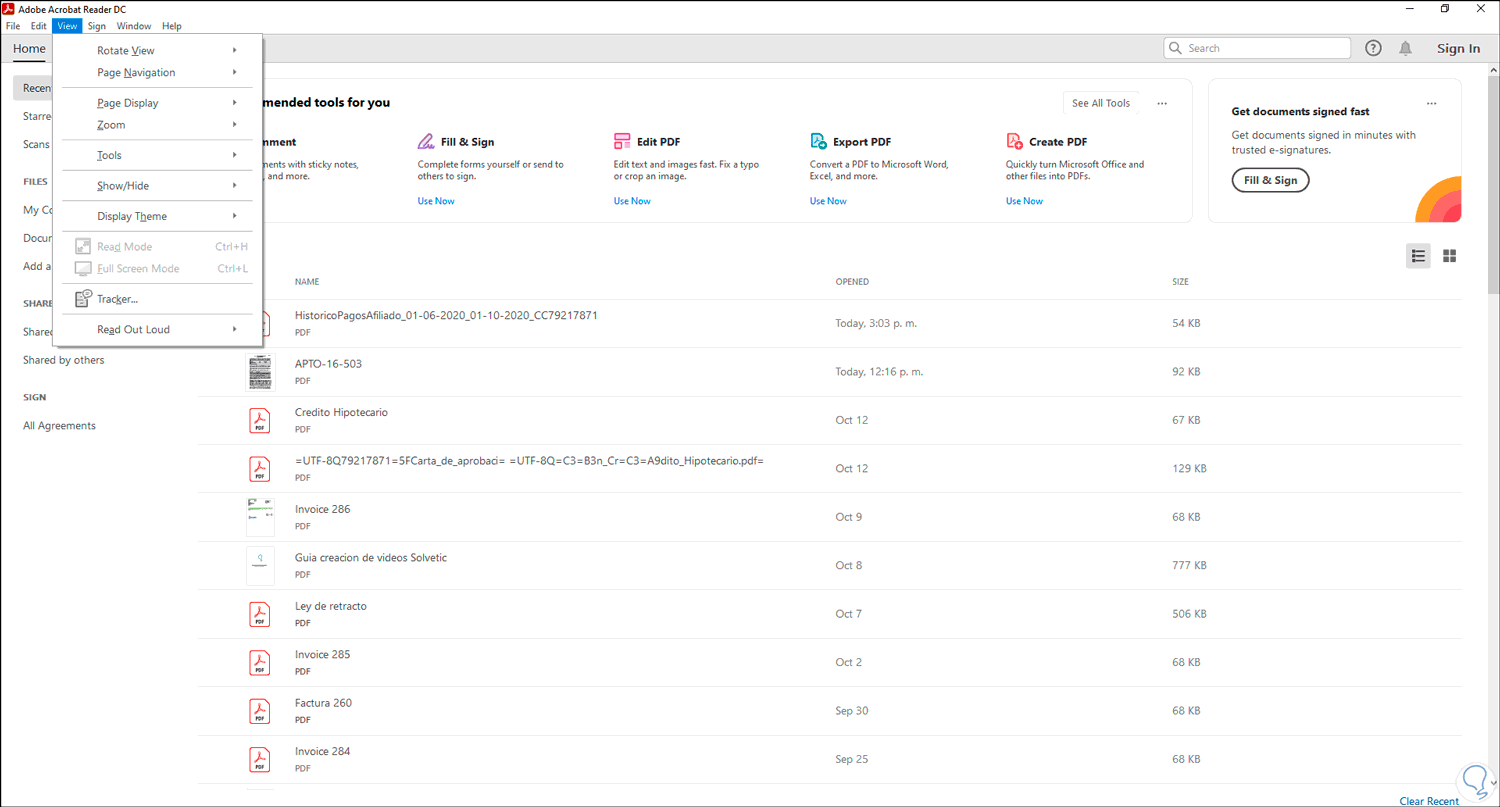Expand the Rotate View submenu
1500x807 pixels.
coord(126,50)
